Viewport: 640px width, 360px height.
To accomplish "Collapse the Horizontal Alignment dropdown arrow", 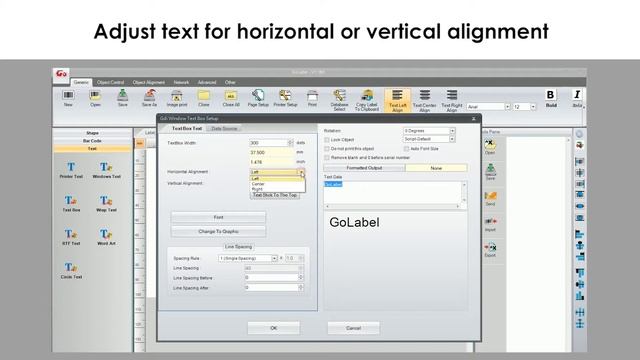I will 302,172.
